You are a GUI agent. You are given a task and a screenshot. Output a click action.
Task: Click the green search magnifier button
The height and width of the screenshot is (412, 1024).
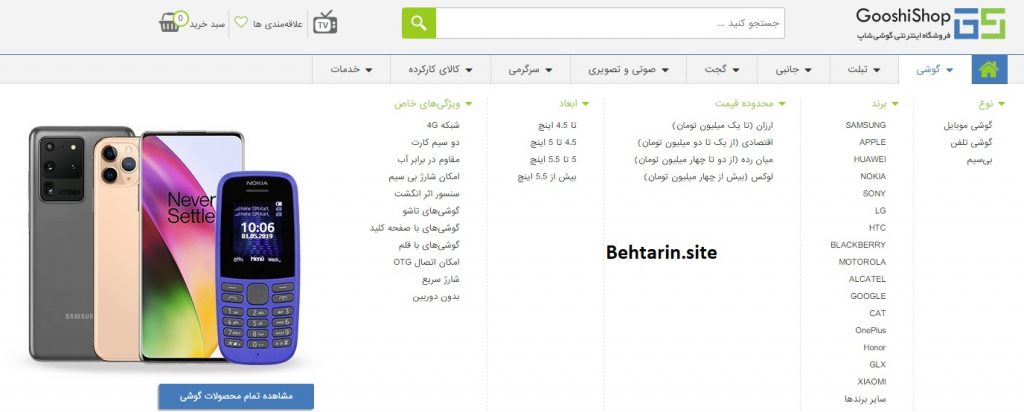[x=419, y=23]
